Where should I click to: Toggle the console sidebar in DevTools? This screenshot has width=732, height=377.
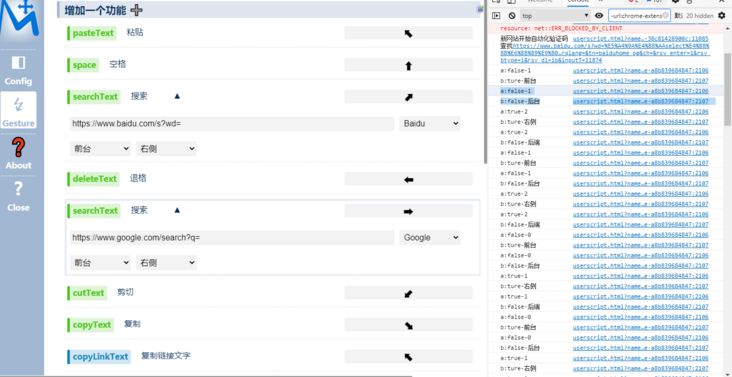click(x=496, y=16)
